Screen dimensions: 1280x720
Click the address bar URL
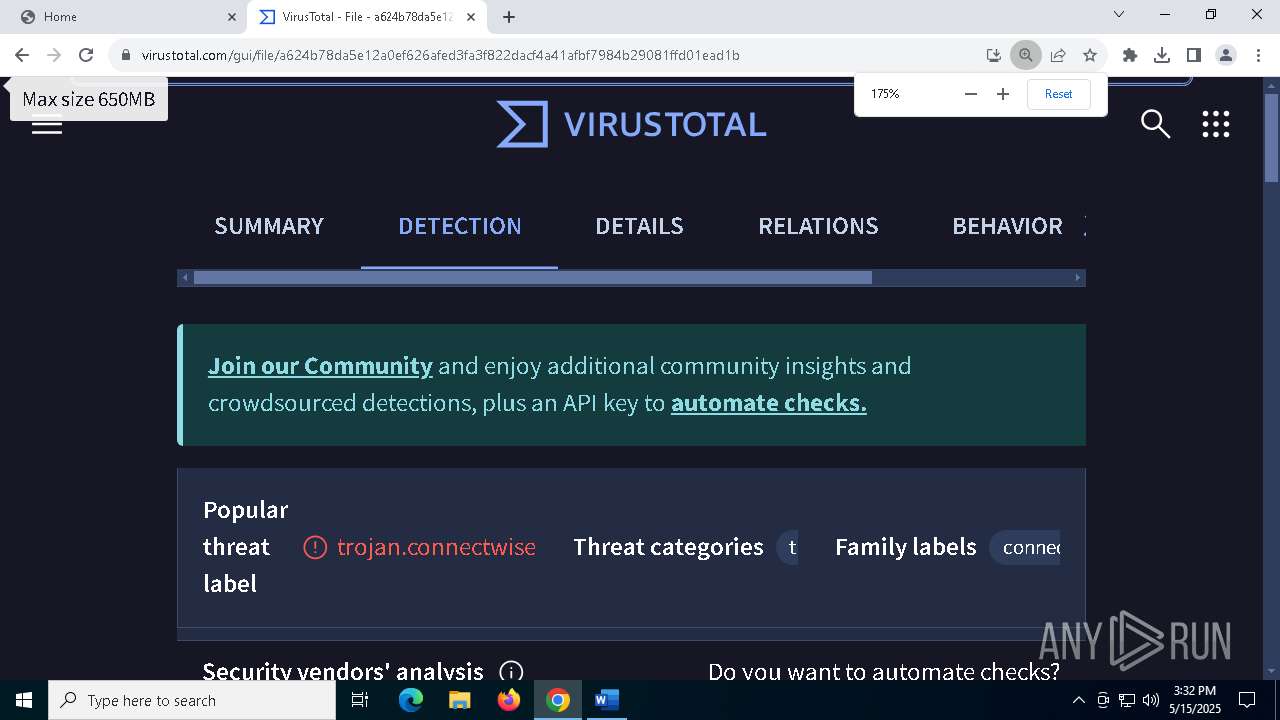click(441, 55)
